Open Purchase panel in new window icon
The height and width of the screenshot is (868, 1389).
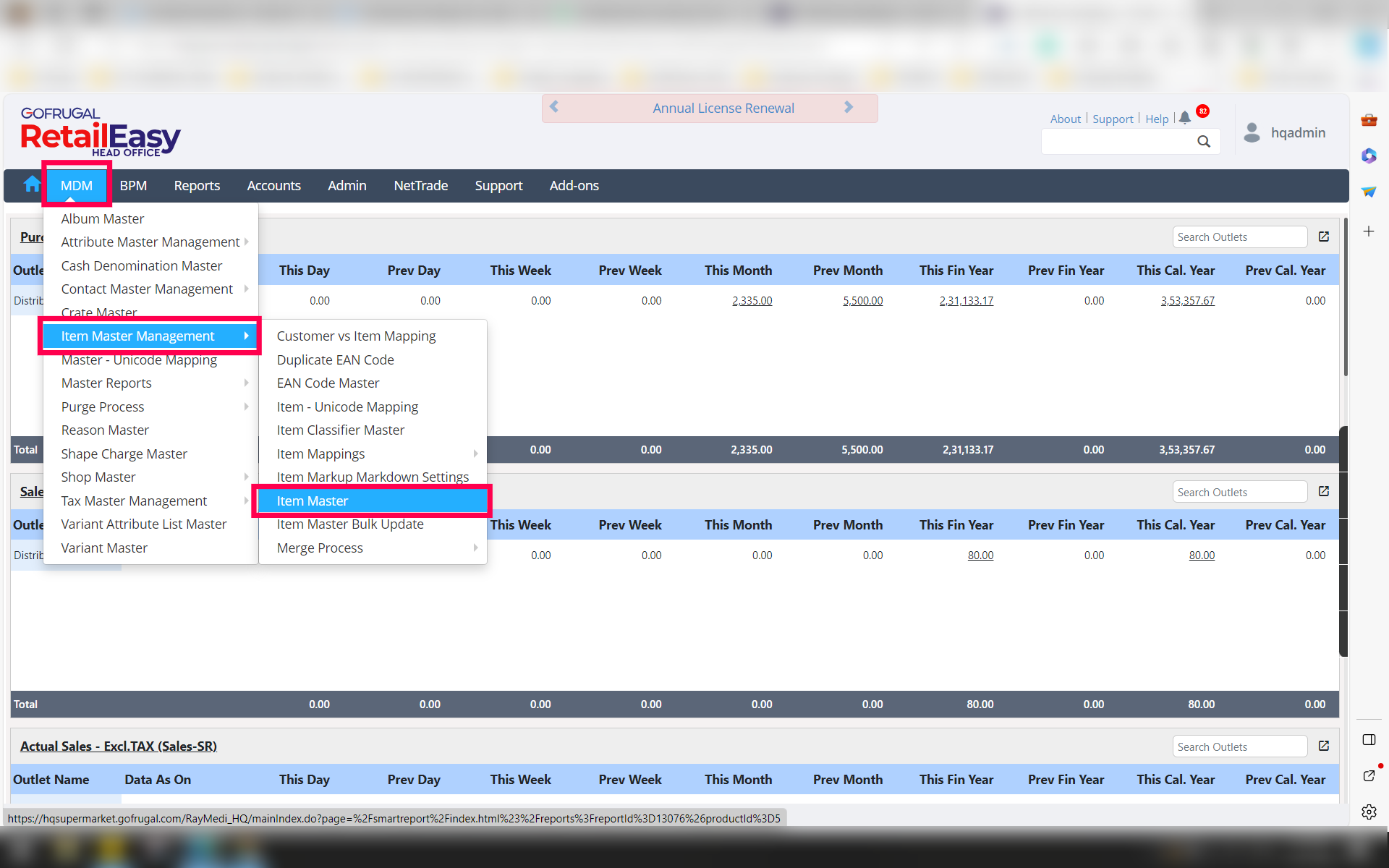(1324, 237)
